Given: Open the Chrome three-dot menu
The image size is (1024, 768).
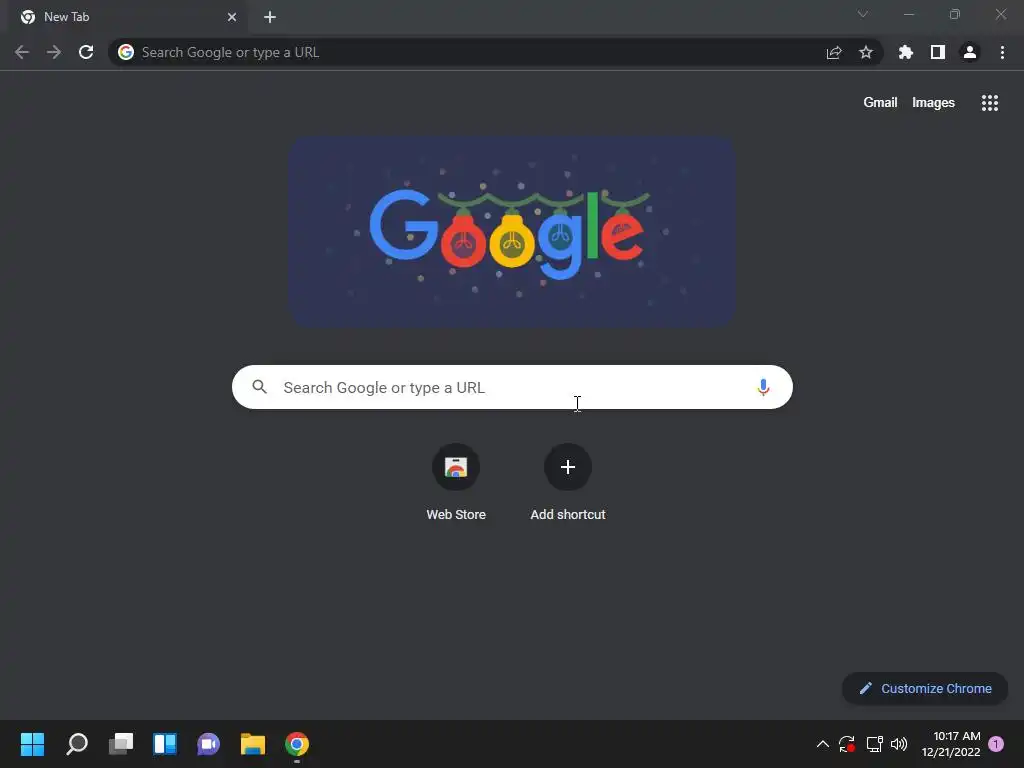Looking at the screenshot, I should pos(1002,52).
